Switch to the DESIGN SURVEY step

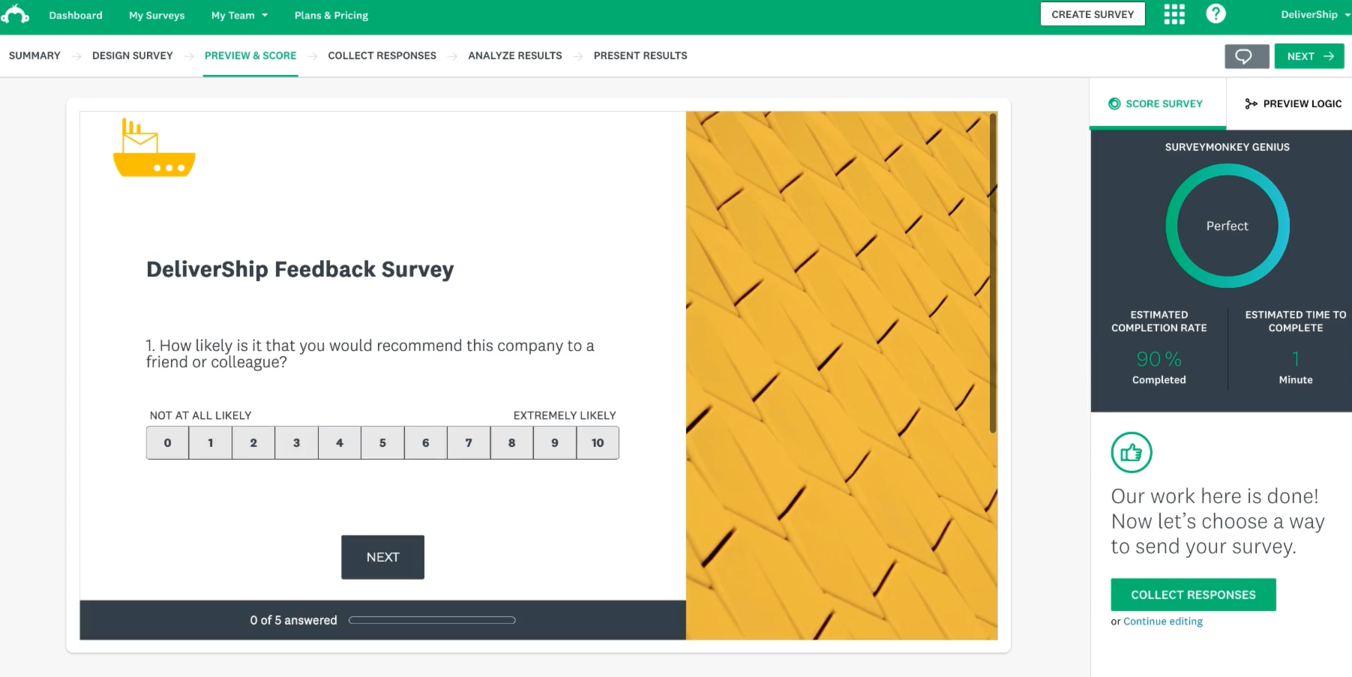point(132,56)
